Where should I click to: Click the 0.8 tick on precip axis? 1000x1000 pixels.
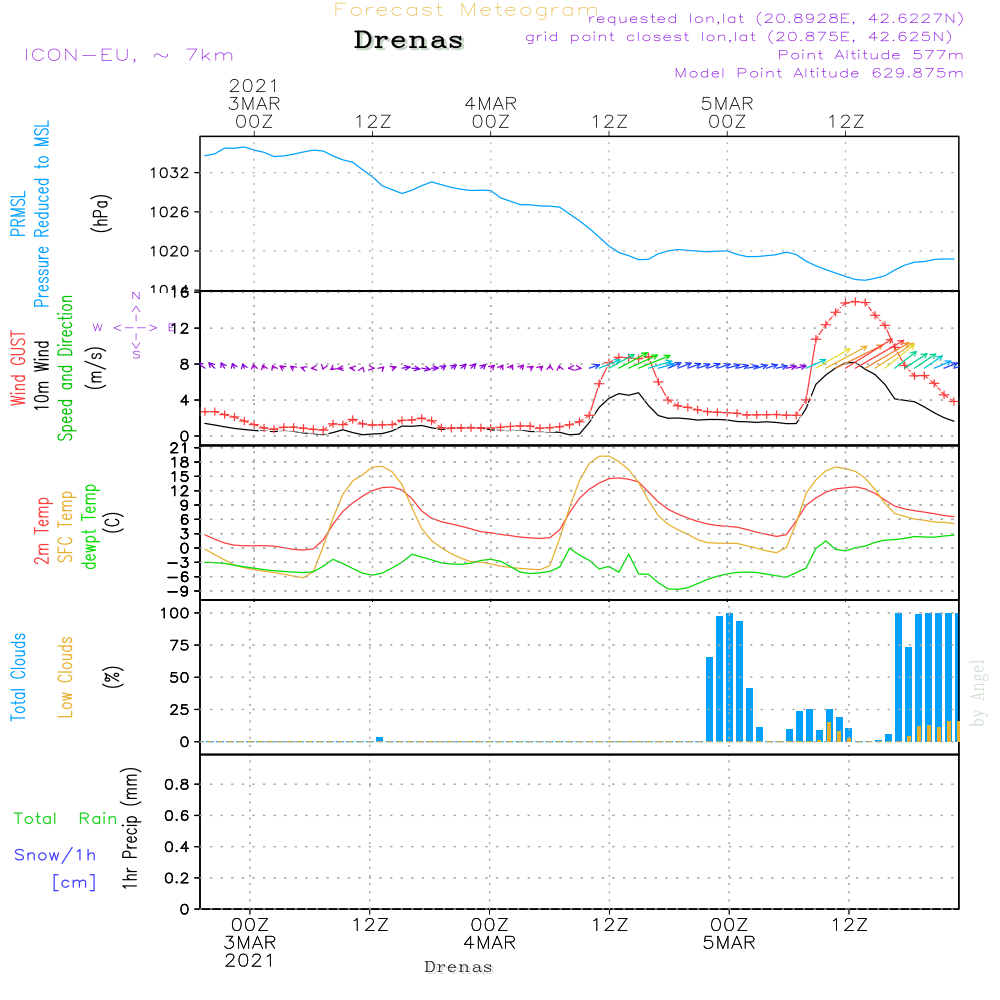[177, 784]
